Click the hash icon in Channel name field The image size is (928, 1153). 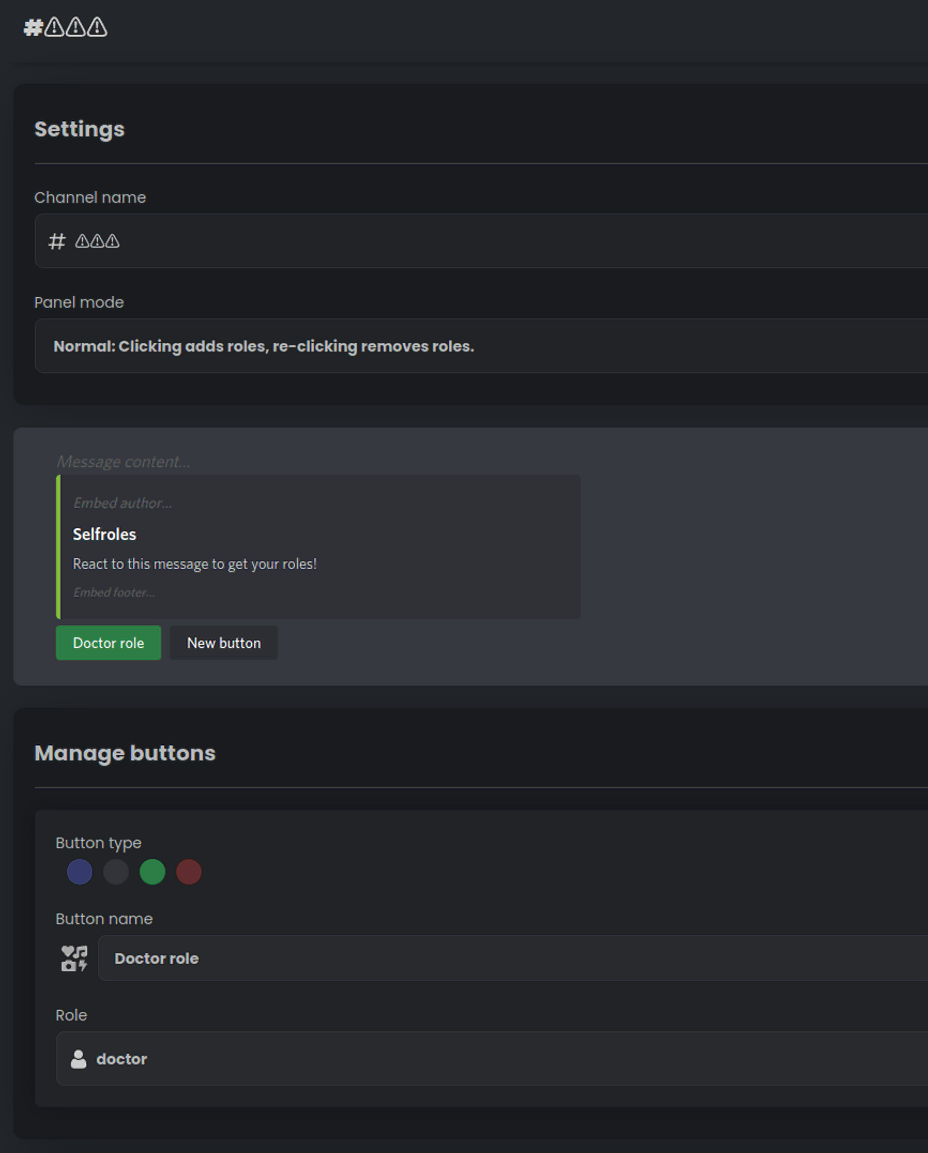(x=57, y=241)
